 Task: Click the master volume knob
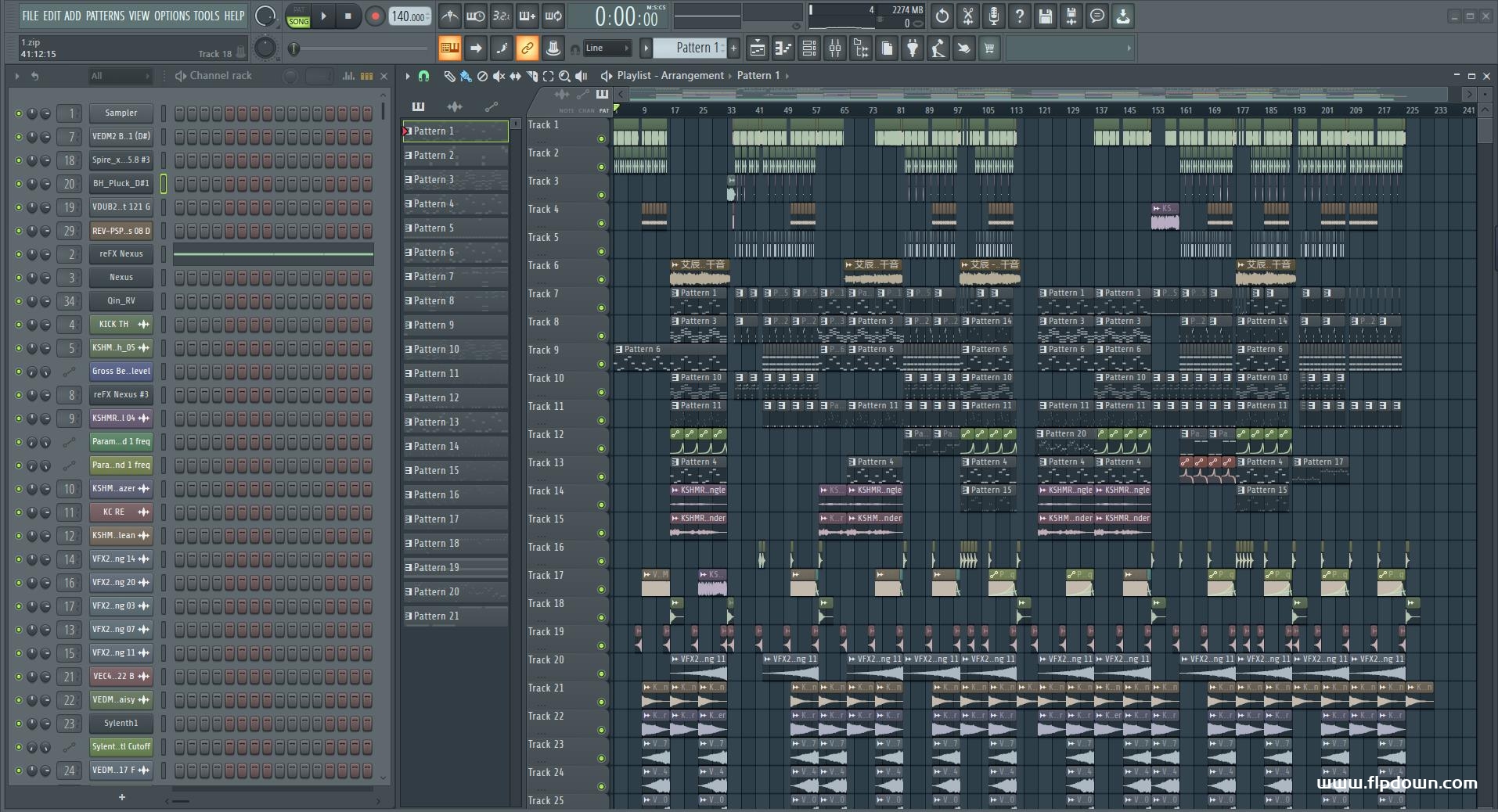pyautogui.click(x=265, y=16)
